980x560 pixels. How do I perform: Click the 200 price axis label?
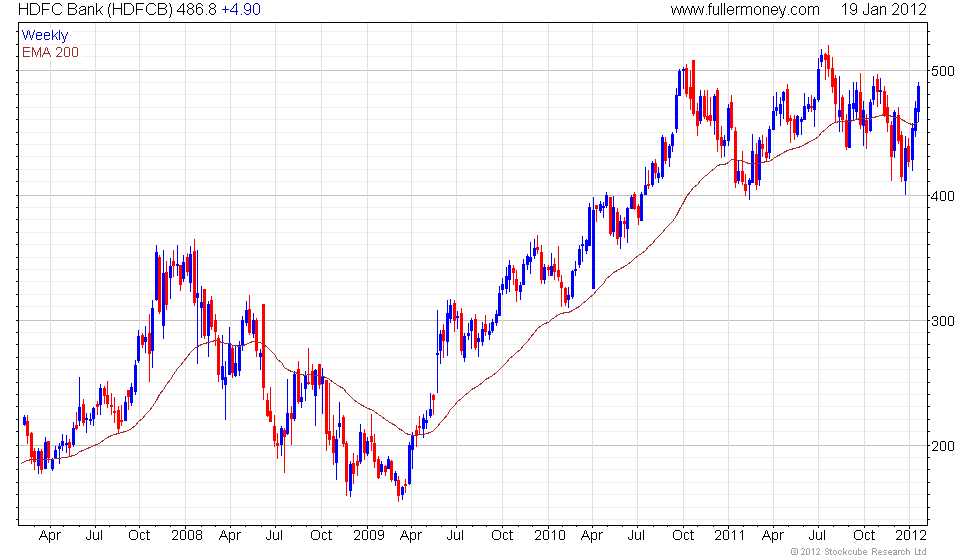click(x=943, y=446)
